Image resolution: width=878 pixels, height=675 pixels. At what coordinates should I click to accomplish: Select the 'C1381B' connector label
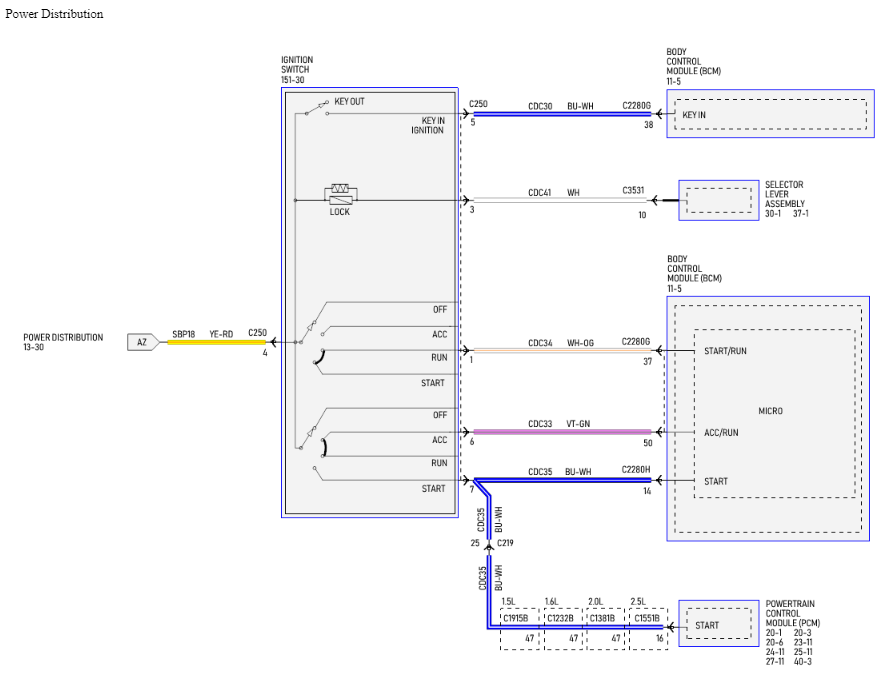click(x=603, y=618)
